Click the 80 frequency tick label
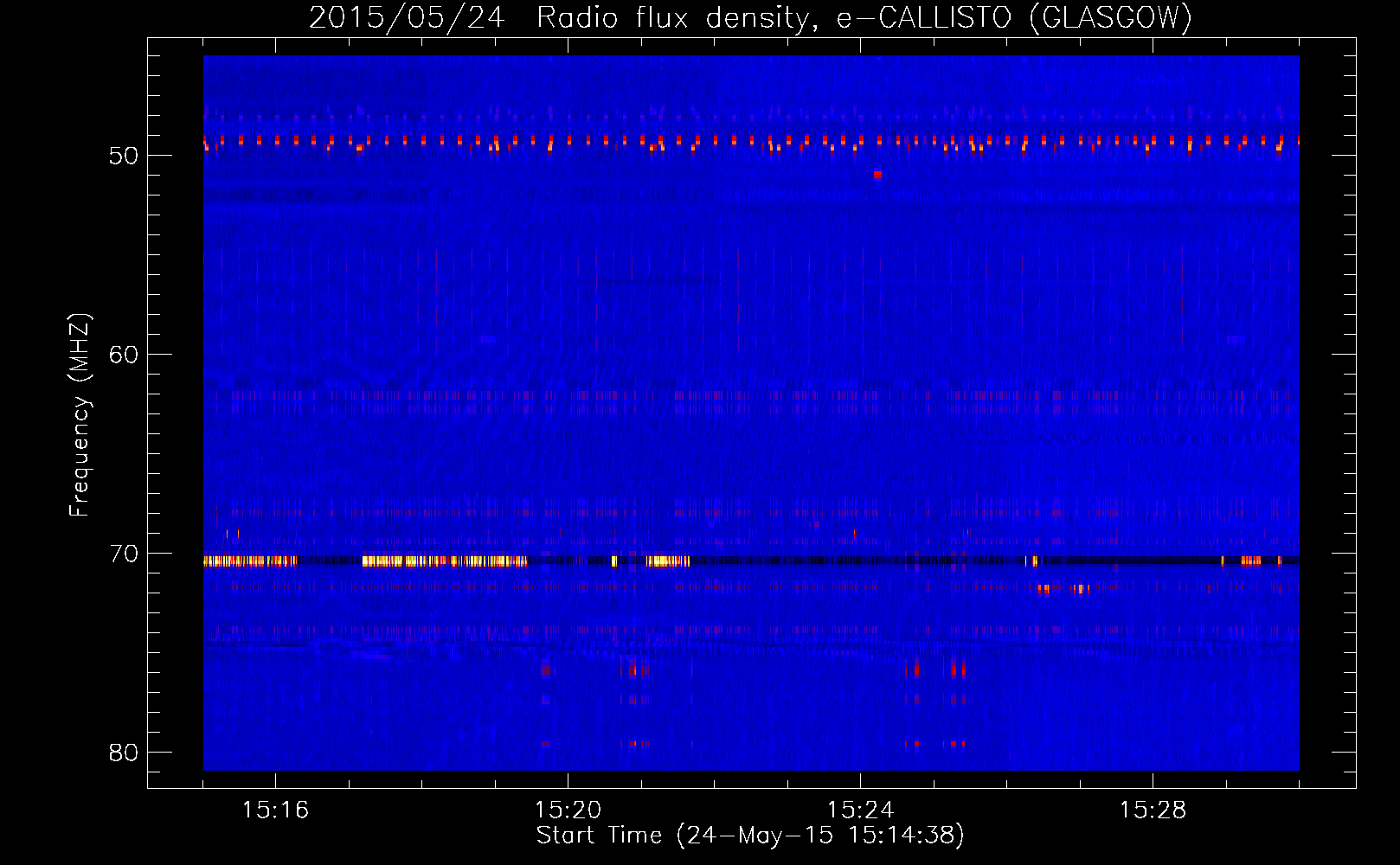The width and height of the screenshot is (1400, 865). coord(124,753)
